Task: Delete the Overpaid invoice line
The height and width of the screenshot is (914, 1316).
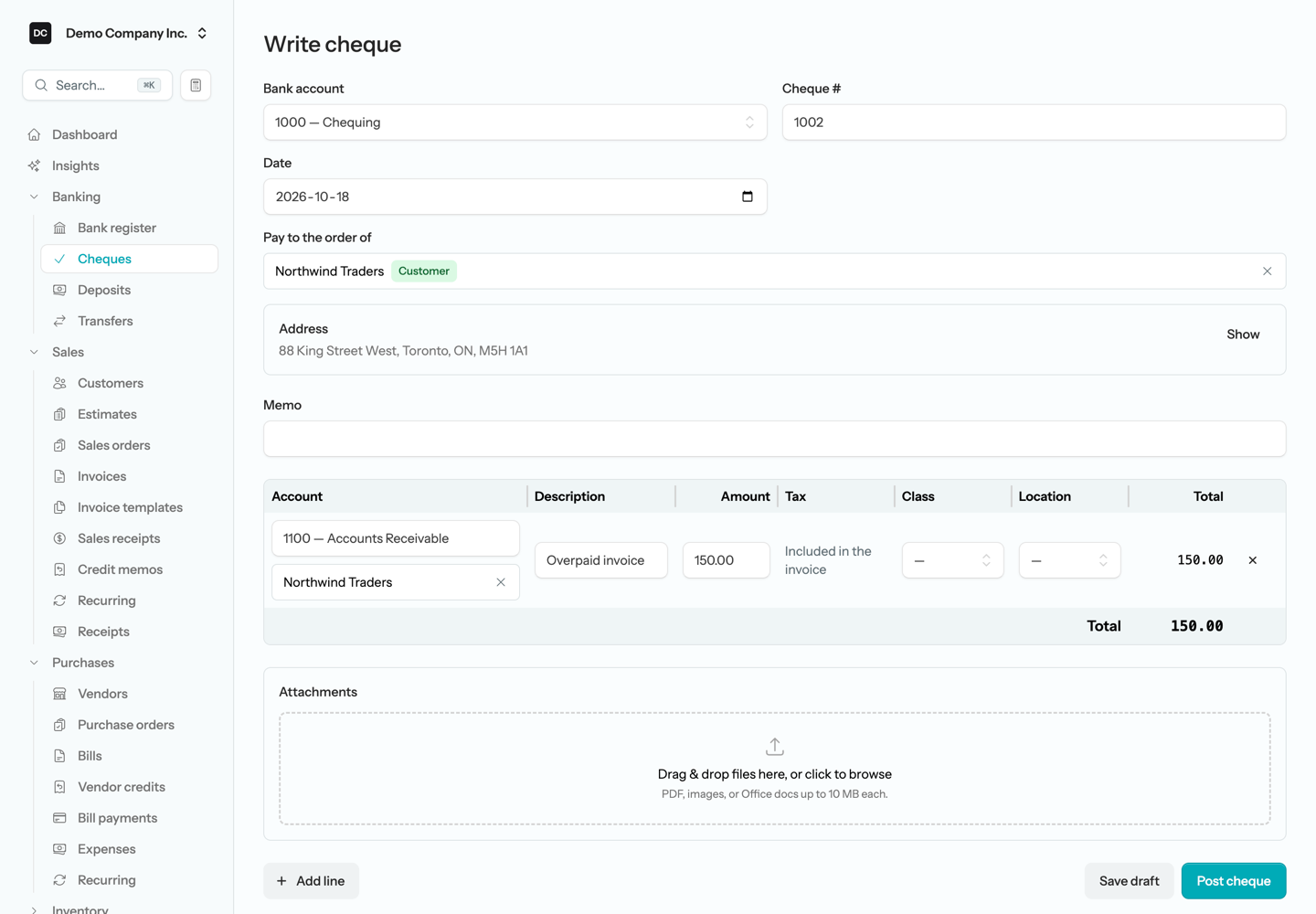Action: click(1253, 560)
